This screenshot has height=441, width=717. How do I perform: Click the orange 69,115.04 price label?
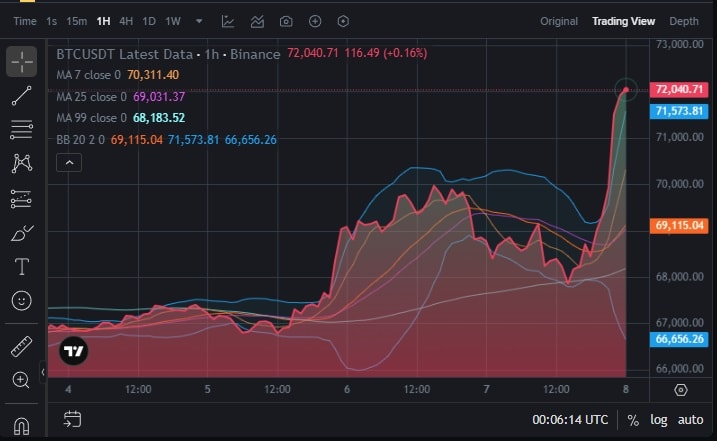point(679,226)
